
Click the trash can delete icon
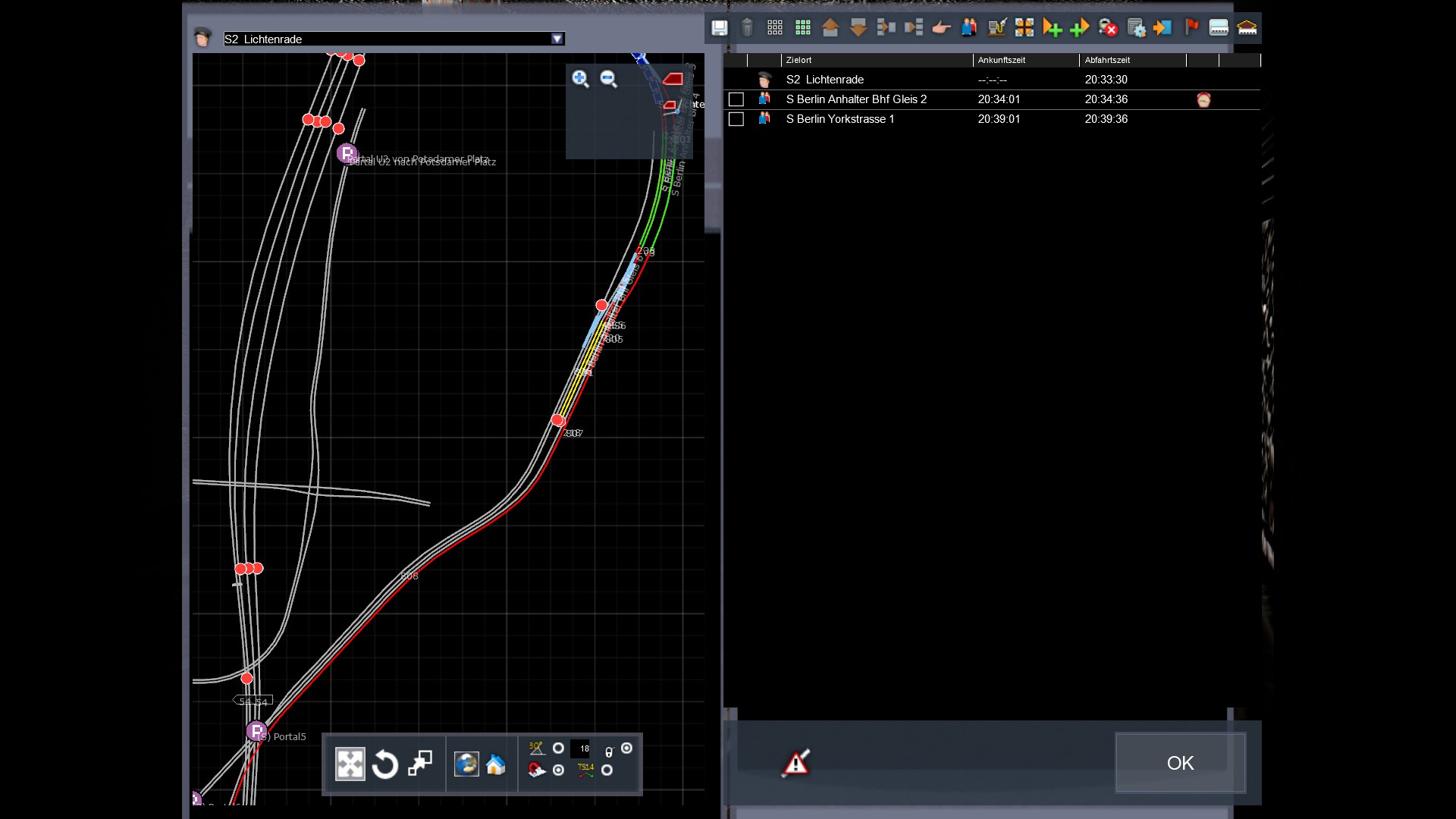(x=747, y=28)
